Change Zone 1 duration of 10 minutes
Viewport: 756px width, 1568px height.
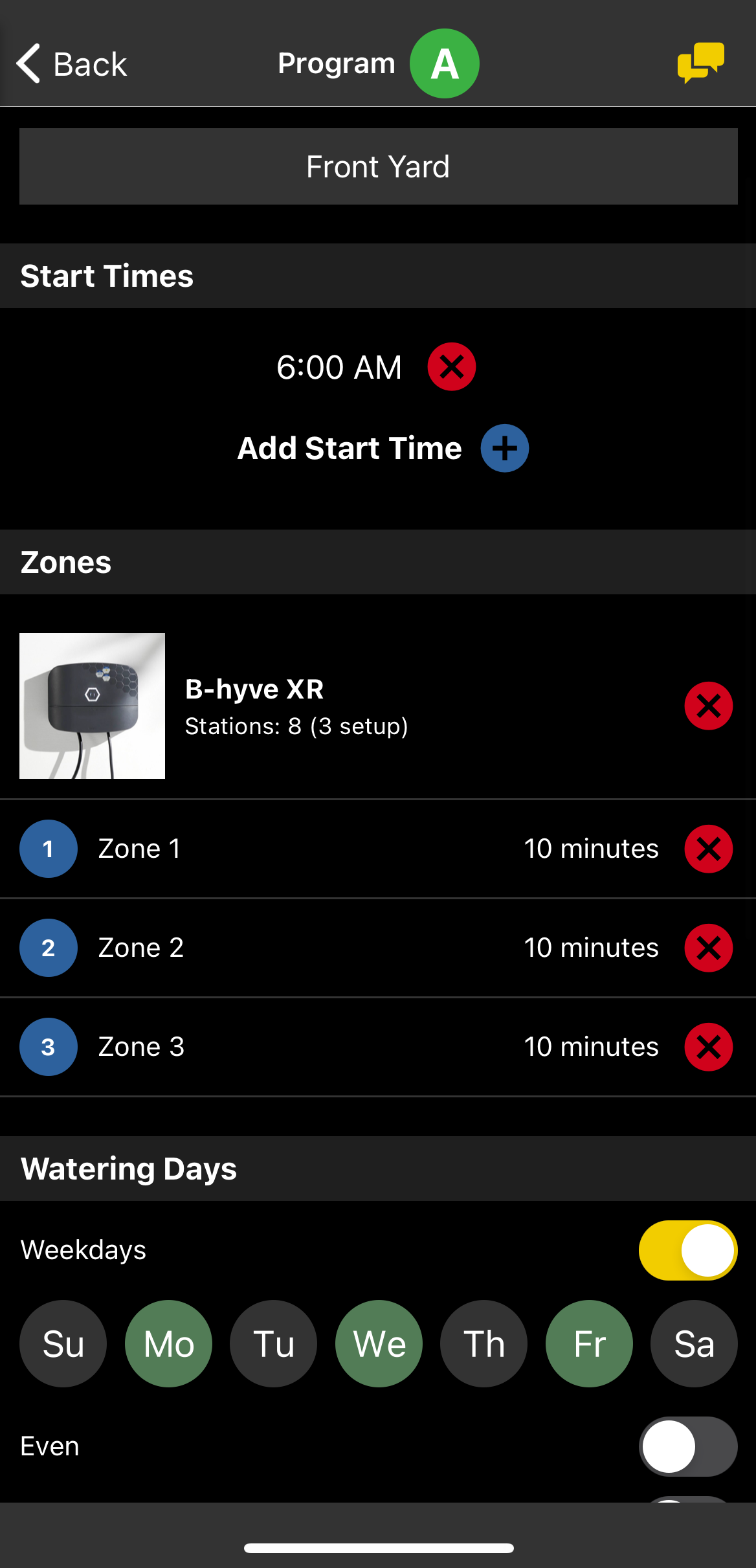(x=591, y=849)
